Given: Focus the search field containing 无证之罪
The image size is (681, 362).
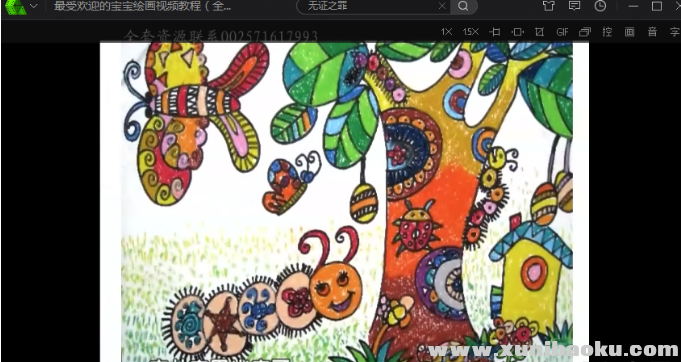Looking at the screenshot, I should [369, 6].
